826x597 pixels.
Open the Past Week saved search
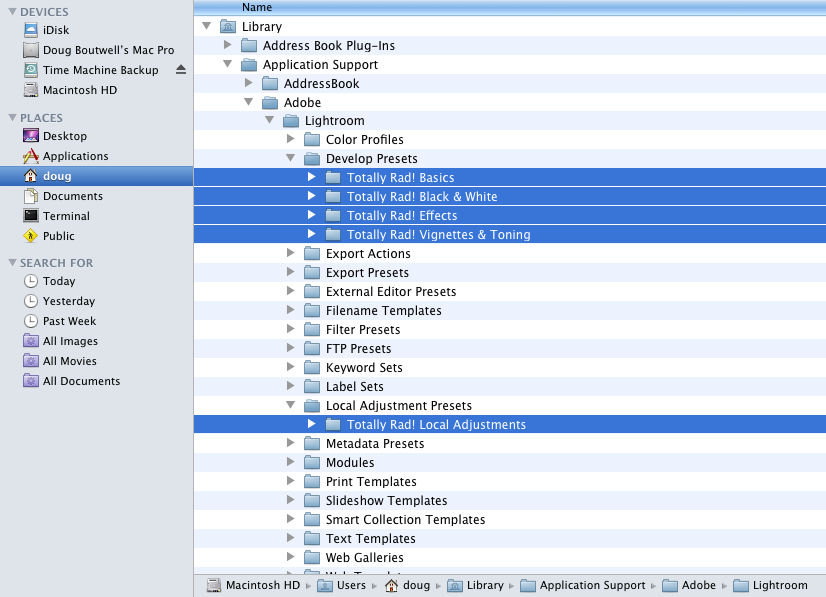pos(69,321)
